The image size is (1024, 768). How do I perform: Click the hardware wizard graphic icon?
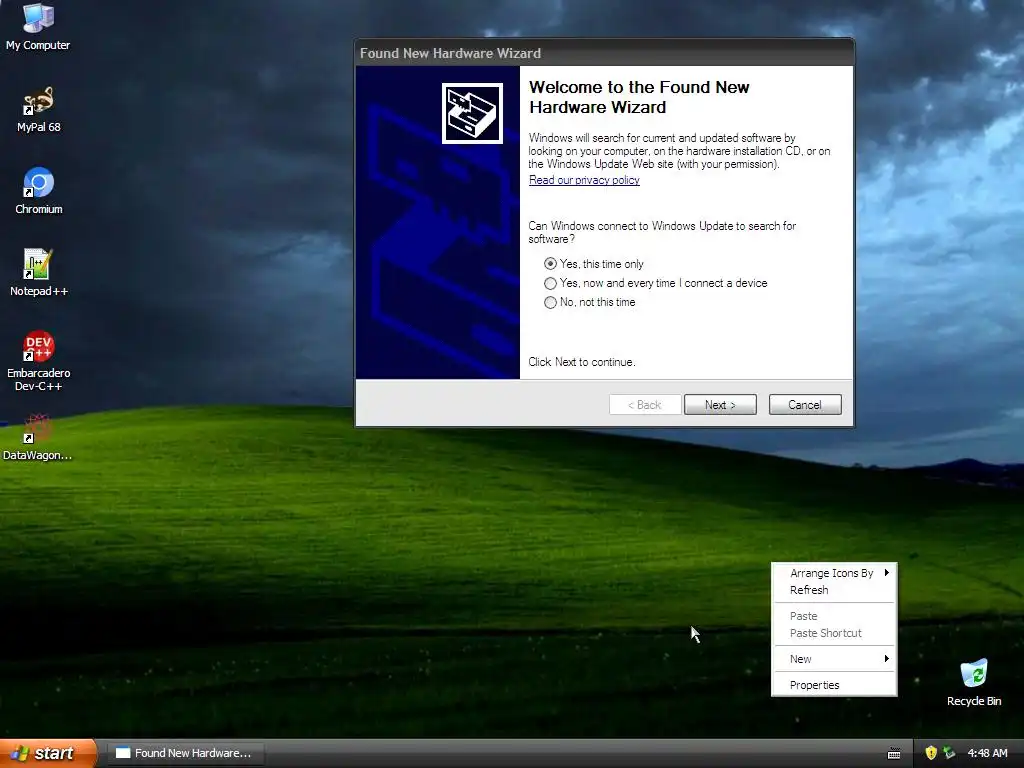pos(472,113)
